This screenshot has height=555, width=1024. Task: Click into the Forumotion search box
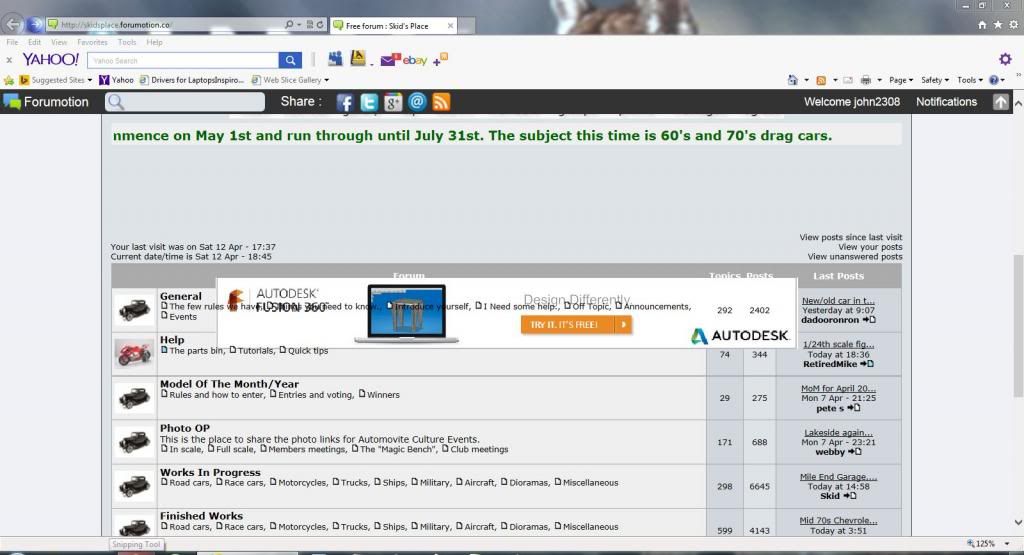point(185,102)
